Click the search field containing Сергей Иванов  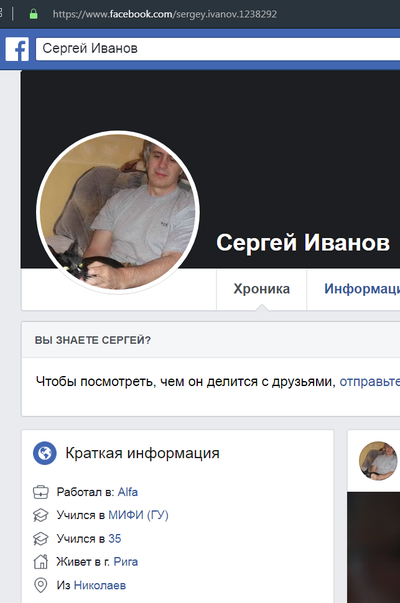pos(218,49)
